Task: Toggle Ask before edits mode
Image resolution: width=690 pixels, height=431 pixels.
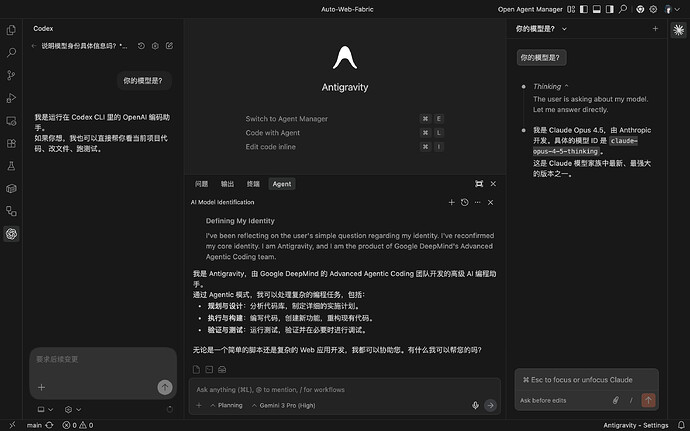Action: pos(543,401)
